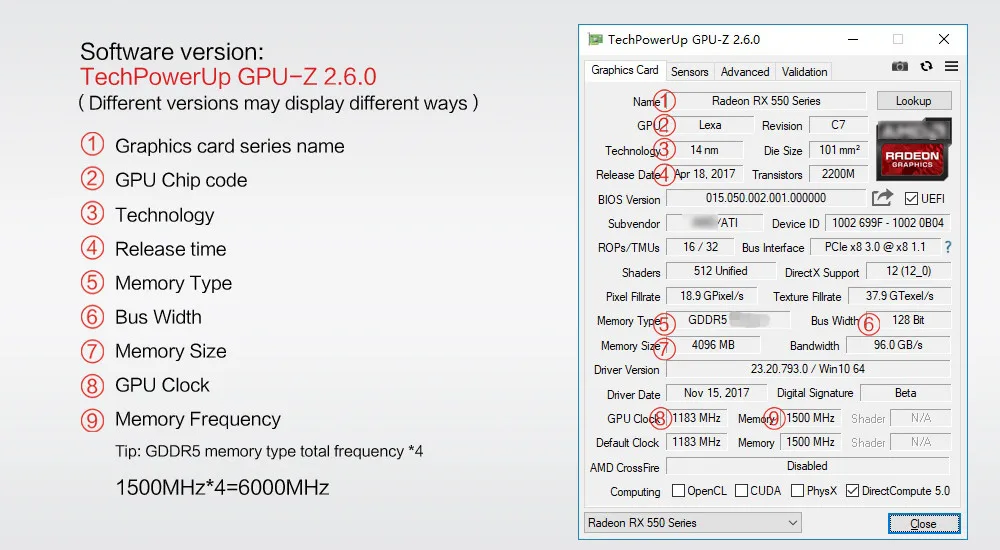Click the DirectX Support 12 (12_0) field
The image size is (1000, 550).
[908, 271]
